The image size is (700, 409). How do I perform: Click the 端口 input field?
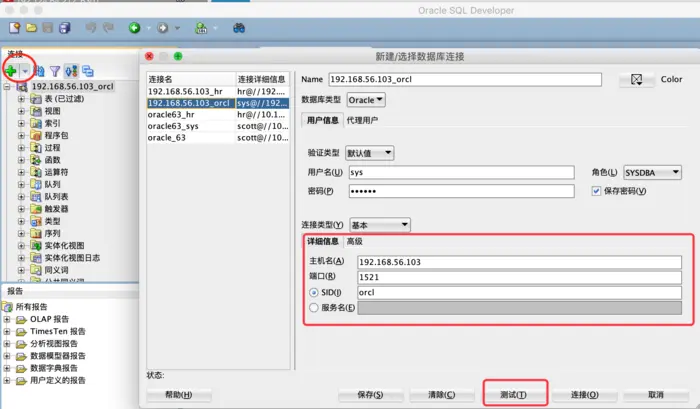tap(519, 277)
